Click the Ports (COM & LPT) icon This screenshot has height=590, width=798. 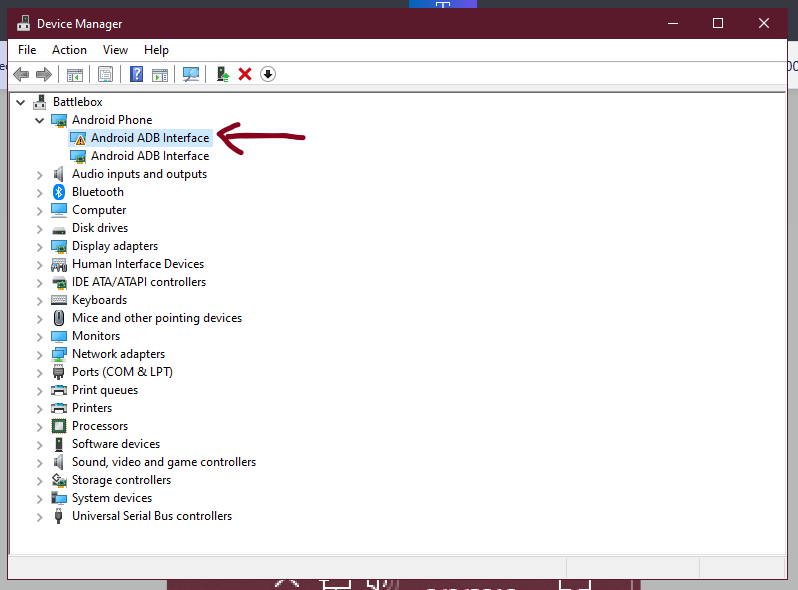[59, 372]
